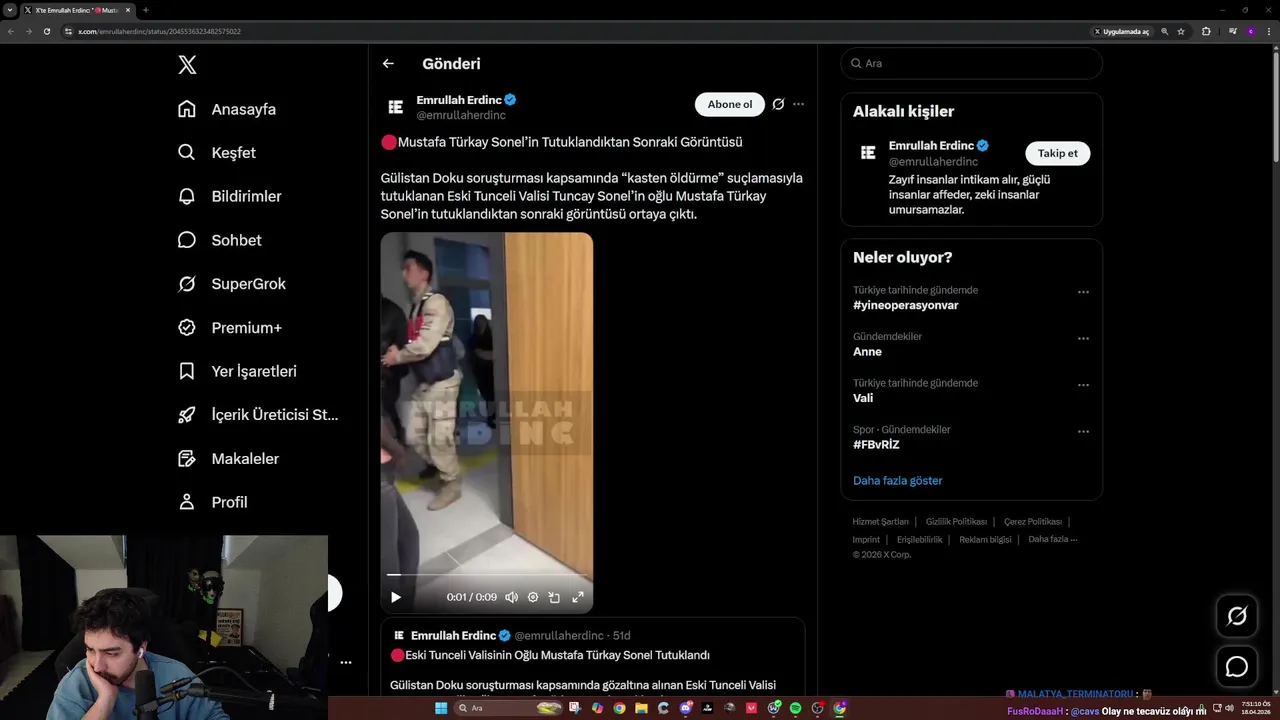Open Discord from the taskbar
The height and width of the screenshot is (720, 1280).
coord(685,708)
